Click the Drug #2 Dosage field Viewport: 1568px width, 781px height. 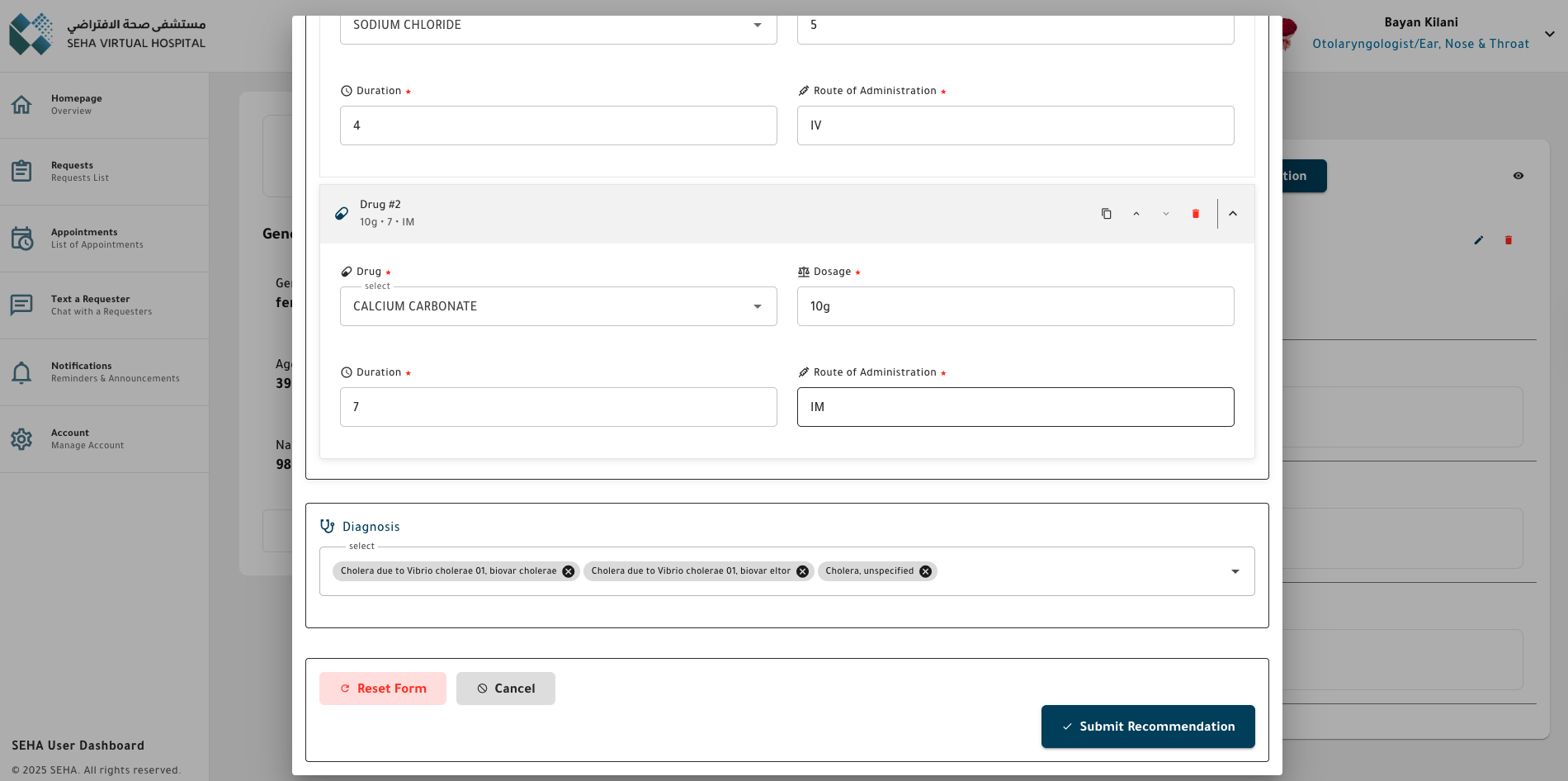coord(1015,306)
